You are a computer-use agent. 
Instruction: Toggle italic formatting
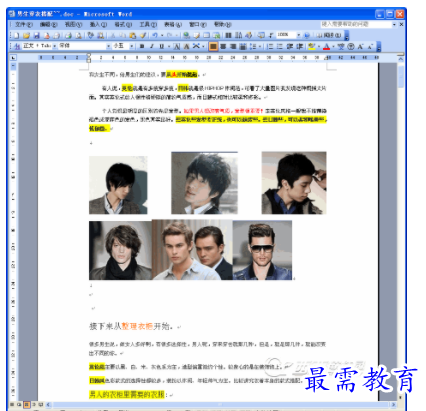(152, 46)
